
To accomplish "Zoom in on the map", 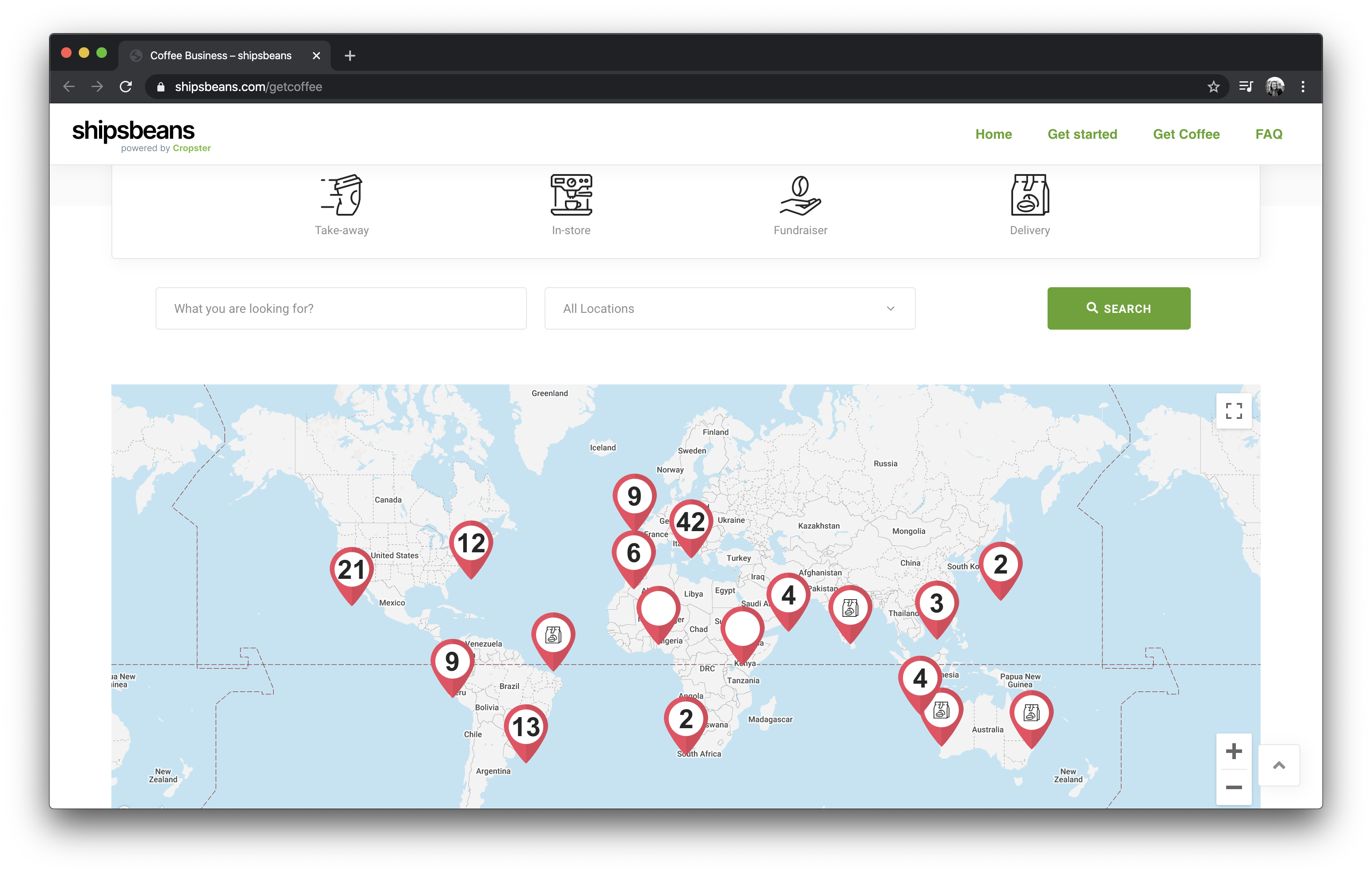I will [1234, 751].
